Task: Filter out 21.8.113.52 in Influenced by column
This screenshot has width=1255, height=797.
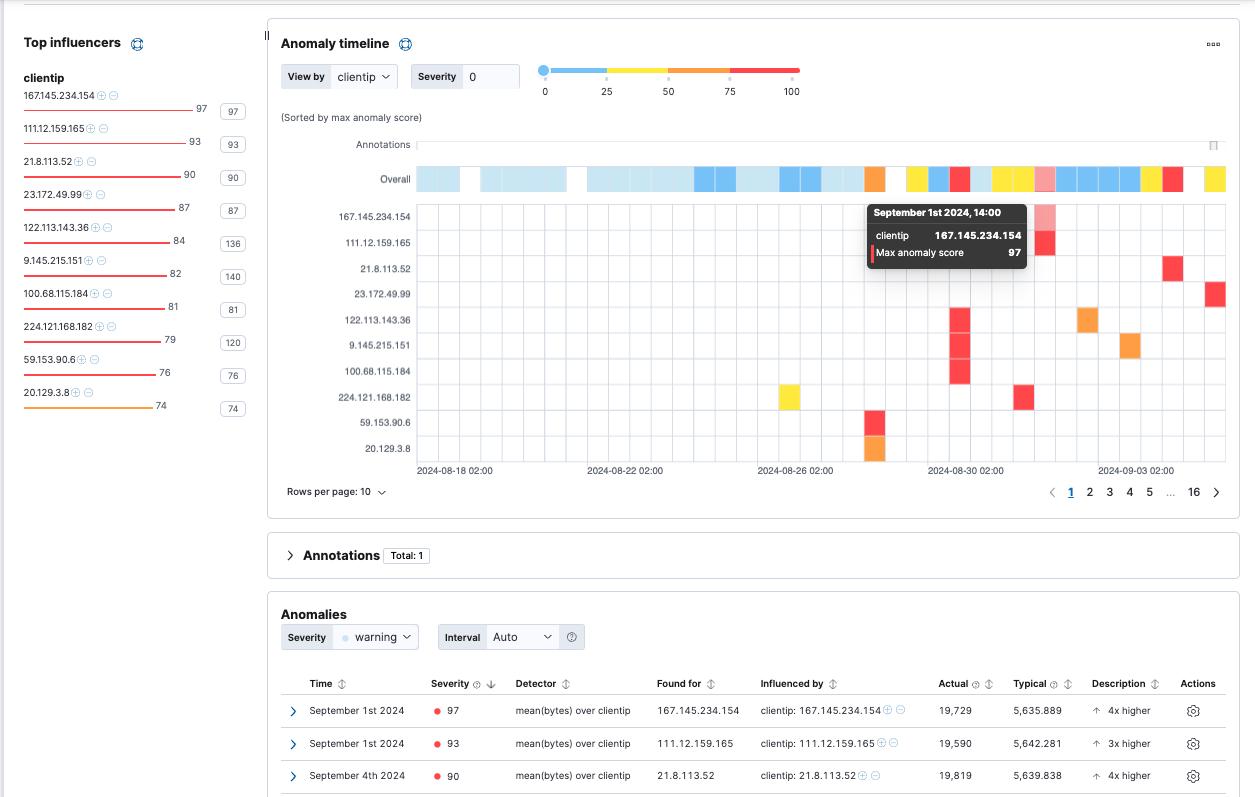Action: point(875,776)
